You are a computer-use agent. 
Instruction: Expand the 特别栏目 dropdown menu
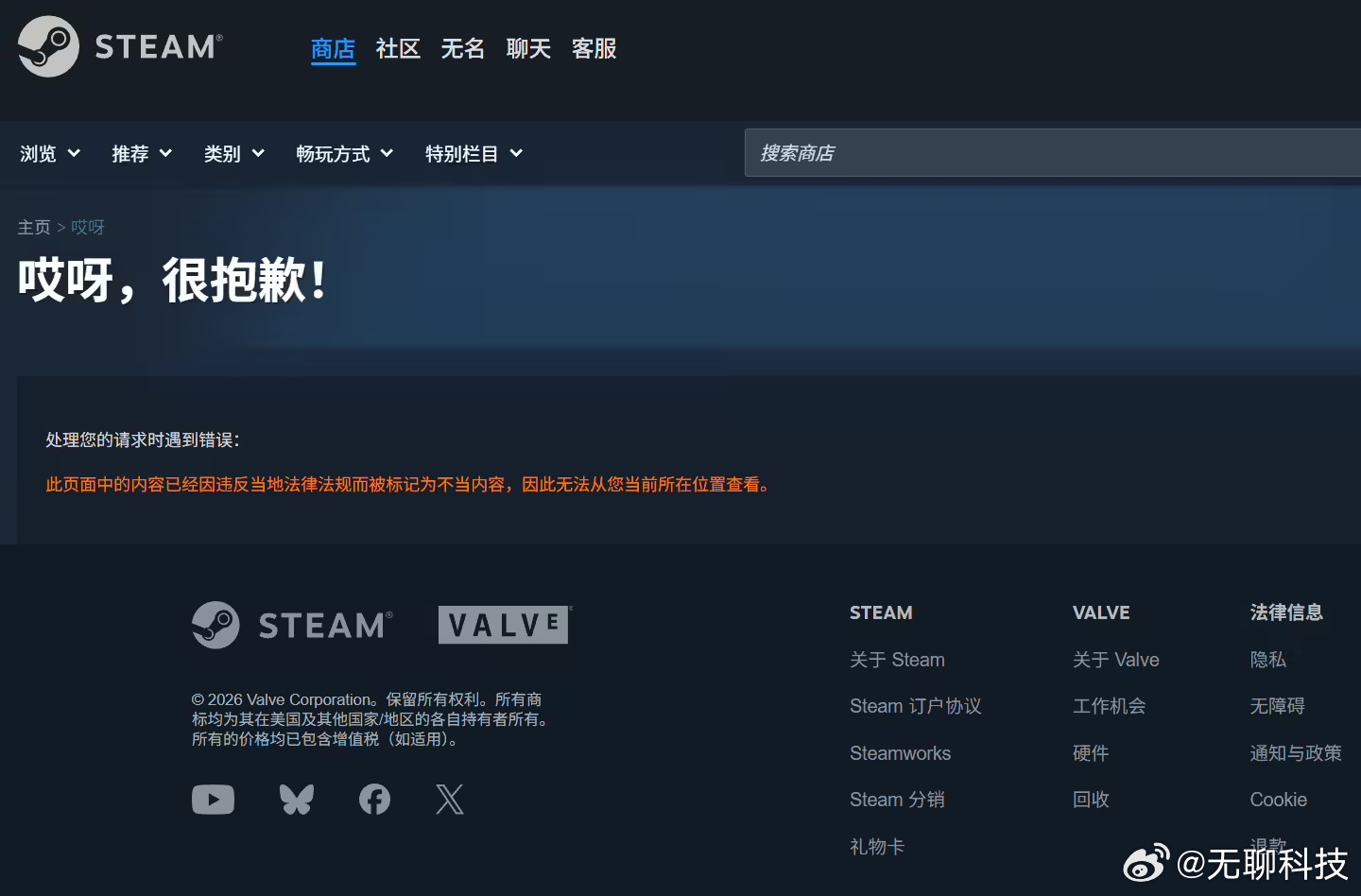(474, 153)
